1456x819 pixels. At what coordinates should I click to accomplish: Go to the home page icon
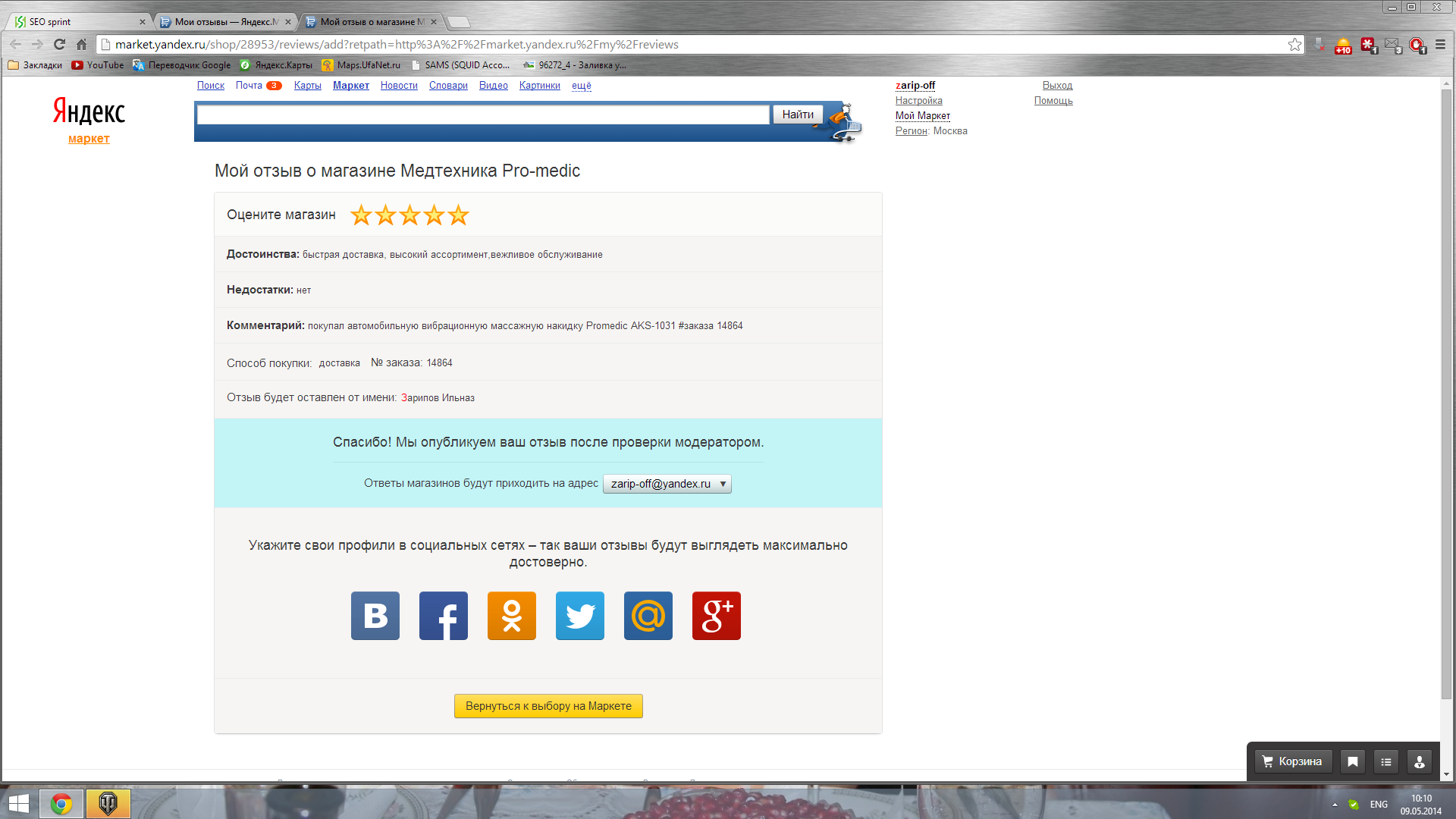pos(81,45)
